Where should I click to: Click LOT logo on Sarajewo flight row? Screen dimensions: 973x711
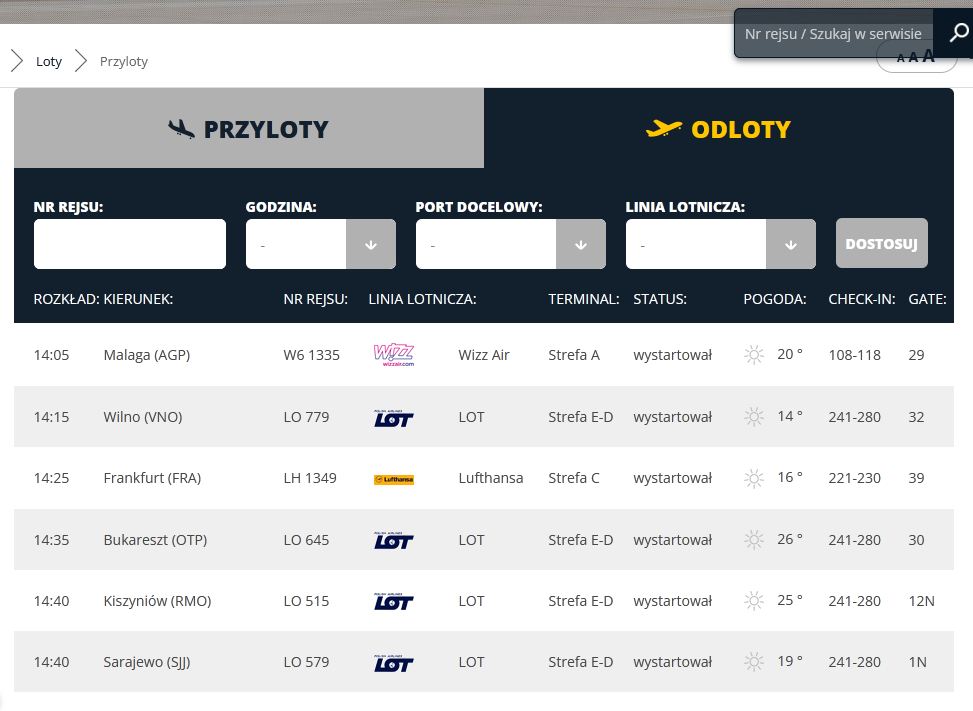[x=393, y=663]
